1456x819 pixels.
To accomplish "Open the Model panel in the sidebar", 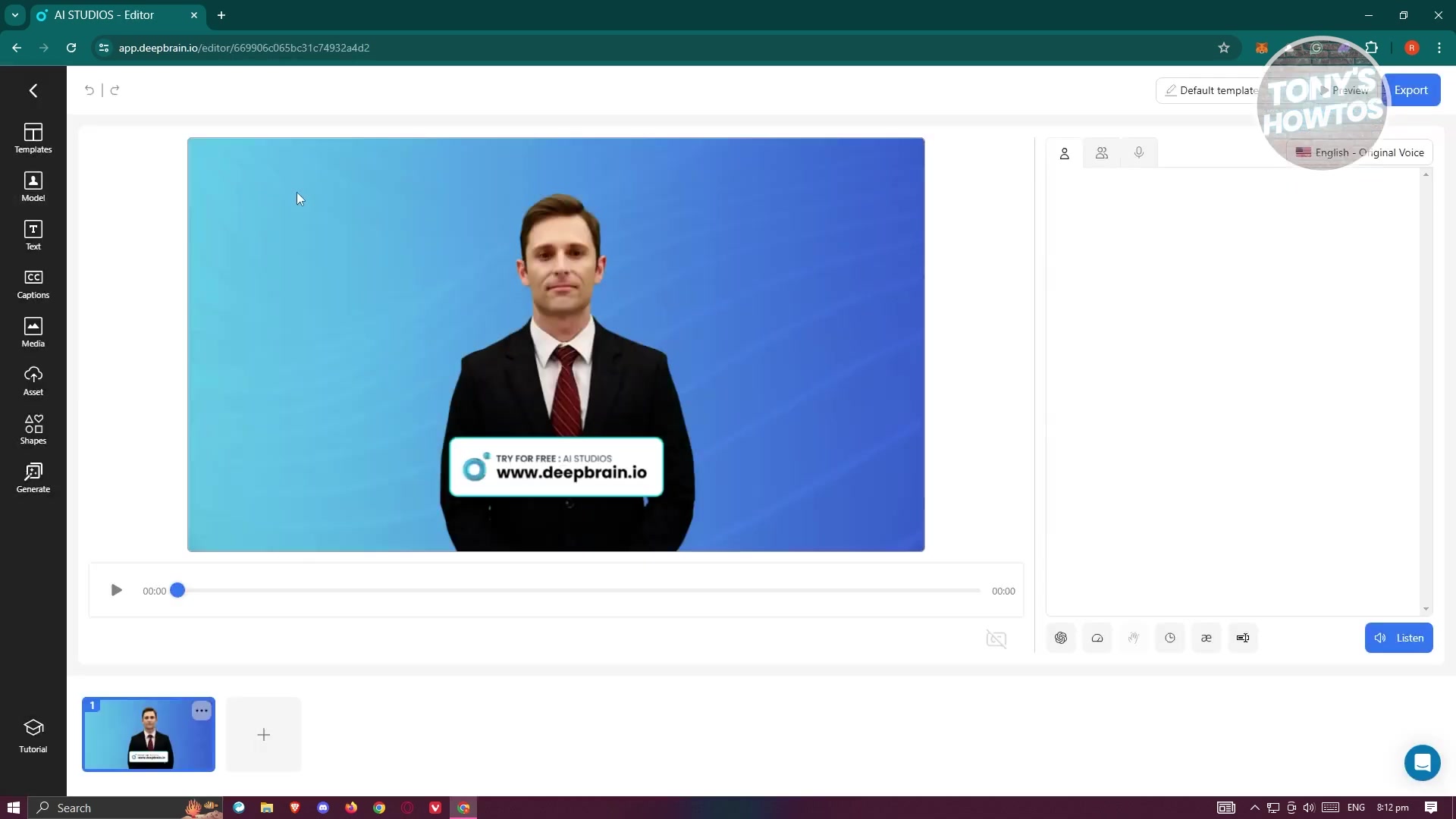I will point(33,187).
